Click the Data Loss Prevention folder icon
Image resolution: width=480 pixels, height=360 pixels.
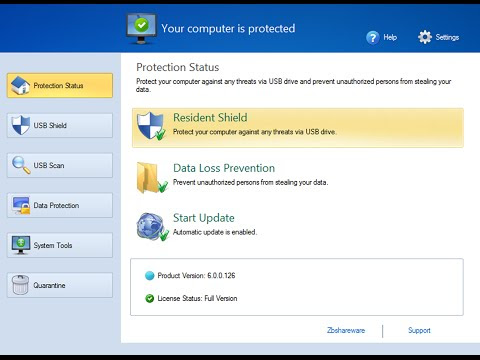coord(152,178)
